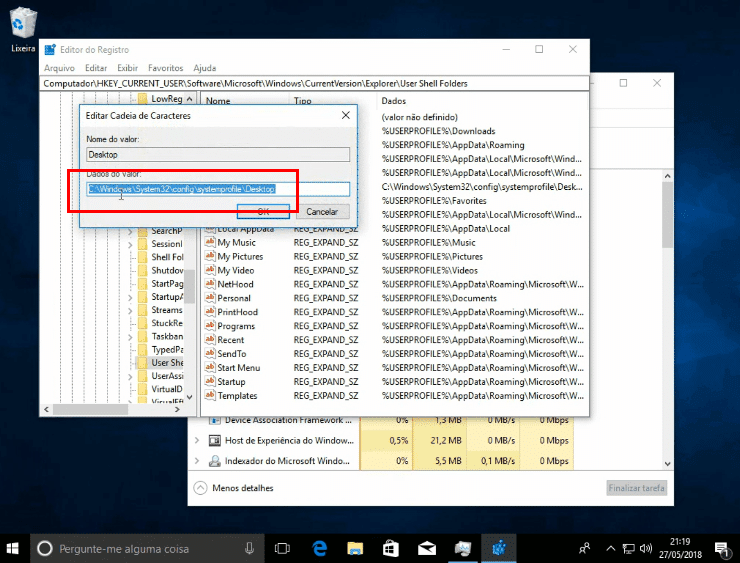Open Microsoft Store from taskbar
Screen dimensions: 740x563
[x=391, y=548]
